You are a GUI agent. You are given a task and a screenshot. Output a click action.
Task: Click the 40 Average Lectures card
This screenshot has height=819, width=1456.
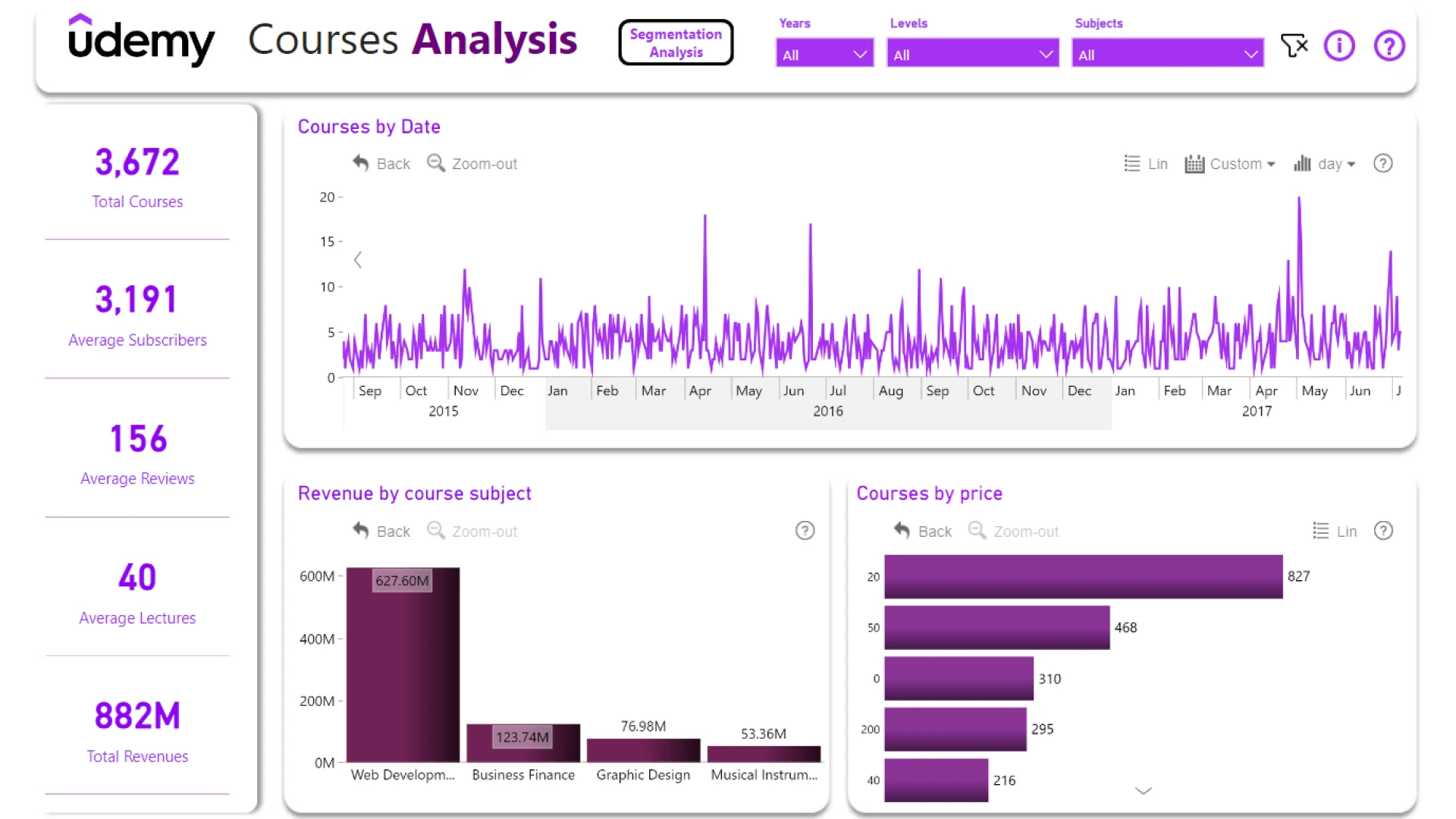coord(137,594)
